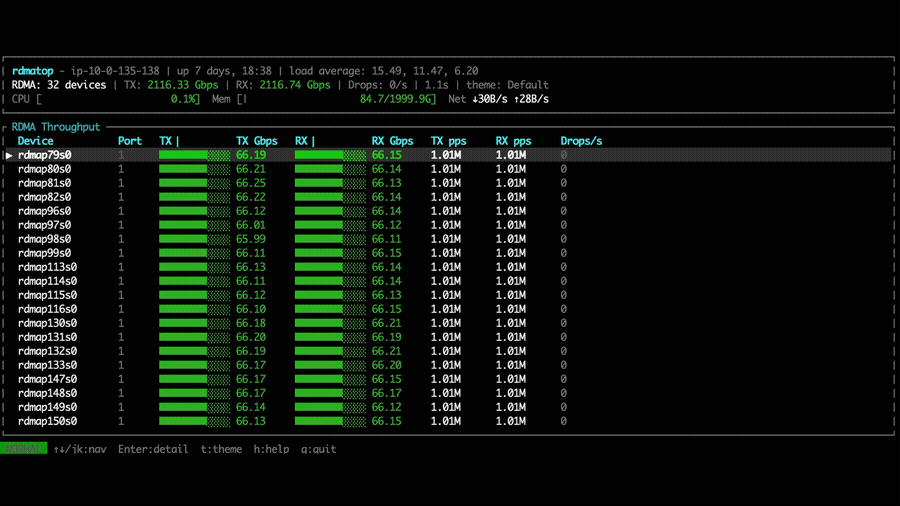Select the rdmap114s0 device row
The image size is (900, 506).
(x=448, y=281)
